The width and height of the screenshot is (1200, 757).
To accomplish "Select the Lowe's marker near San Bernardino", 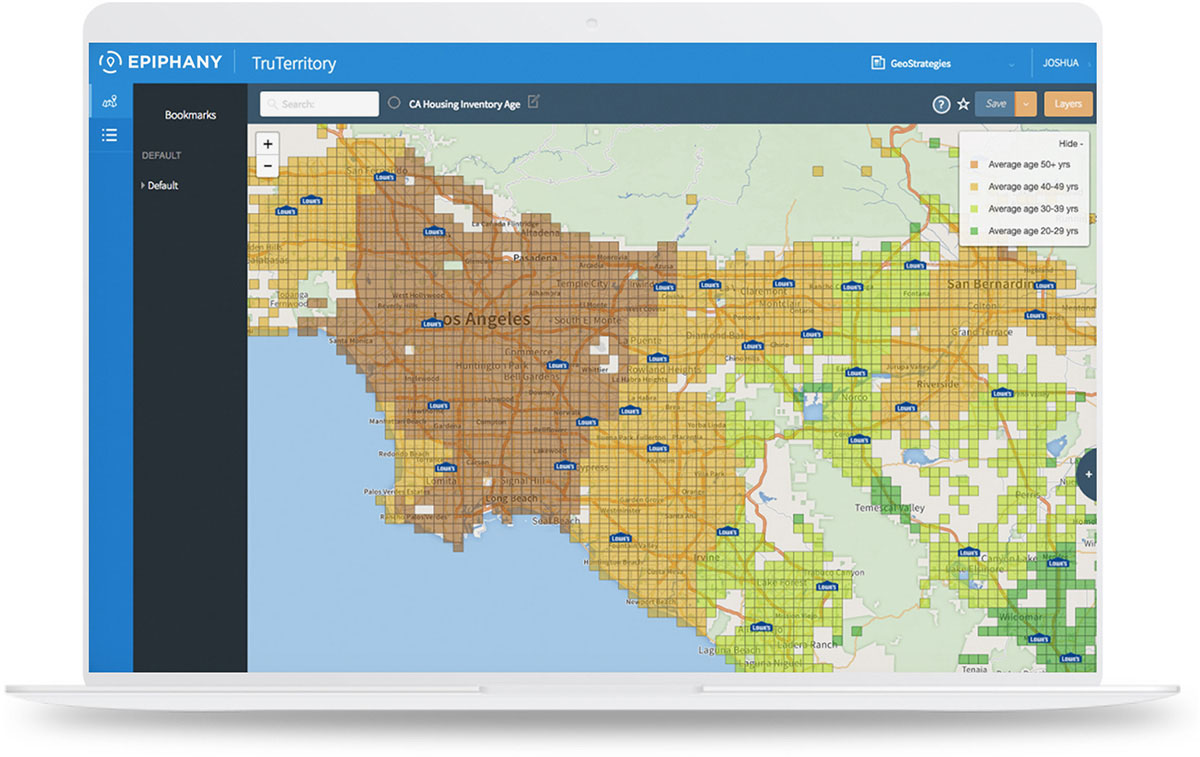I will point(1044,285).
